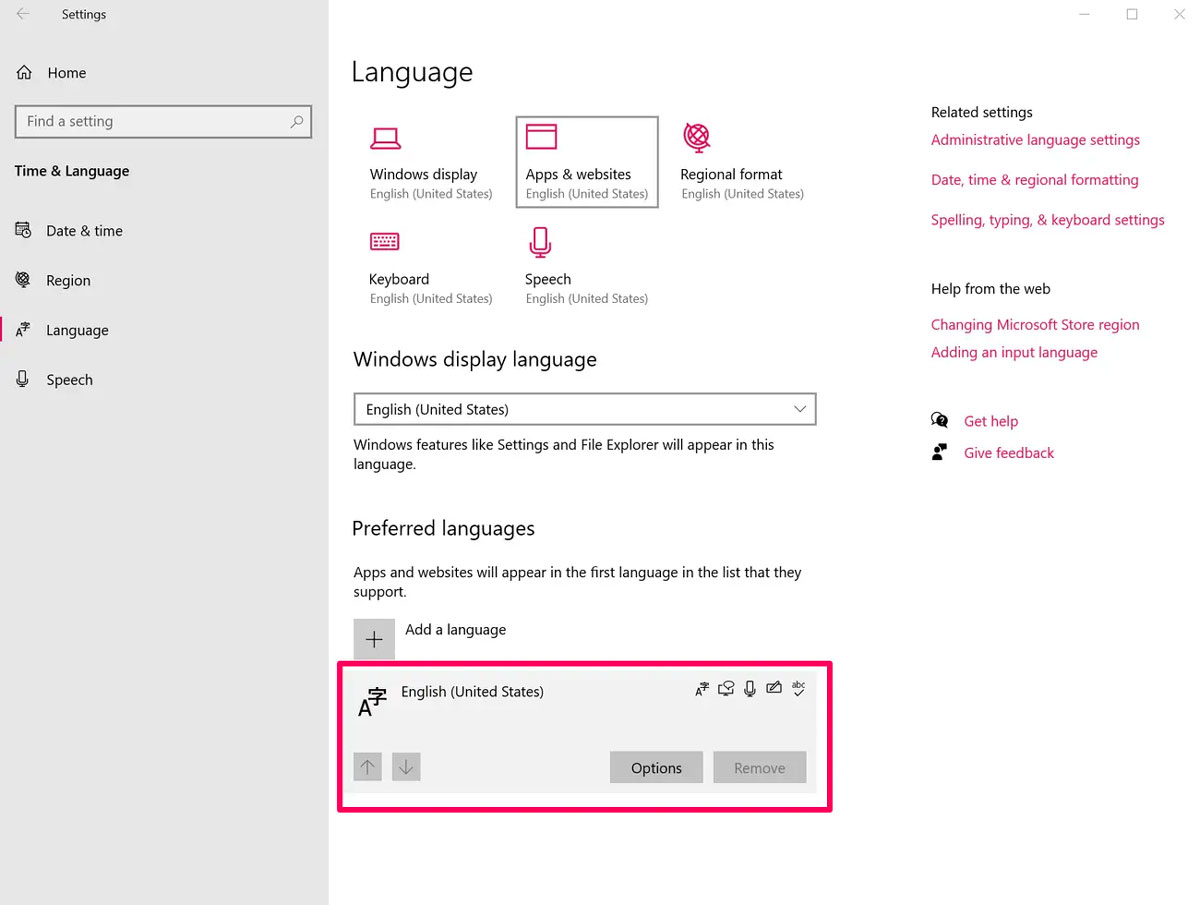Click the Find a setting search box
The height and width of the screenshot is (905, 1200).
point(155,121)
